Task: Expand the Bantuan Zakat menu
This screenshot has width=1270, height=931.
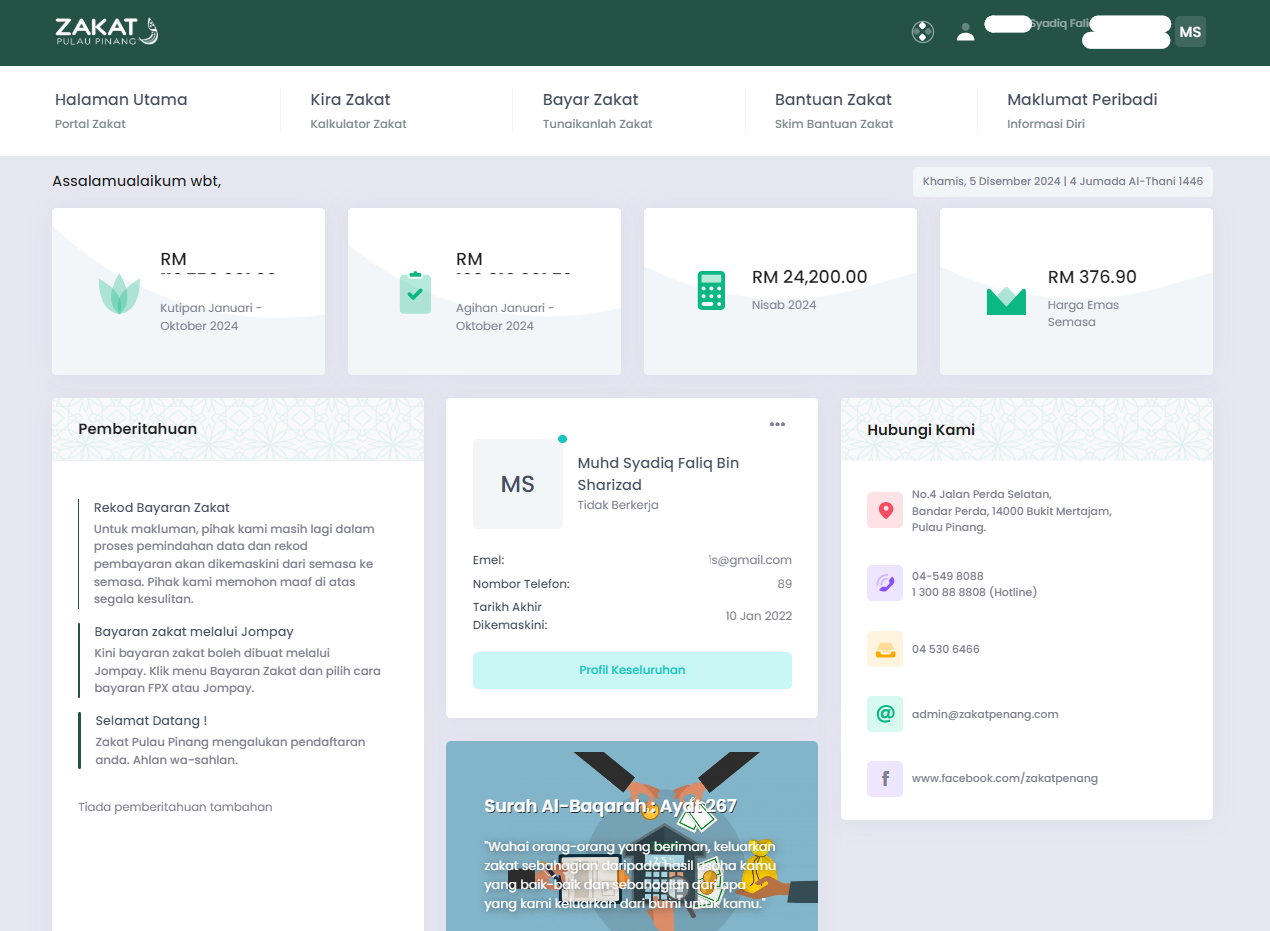Action: pos(833,100)
